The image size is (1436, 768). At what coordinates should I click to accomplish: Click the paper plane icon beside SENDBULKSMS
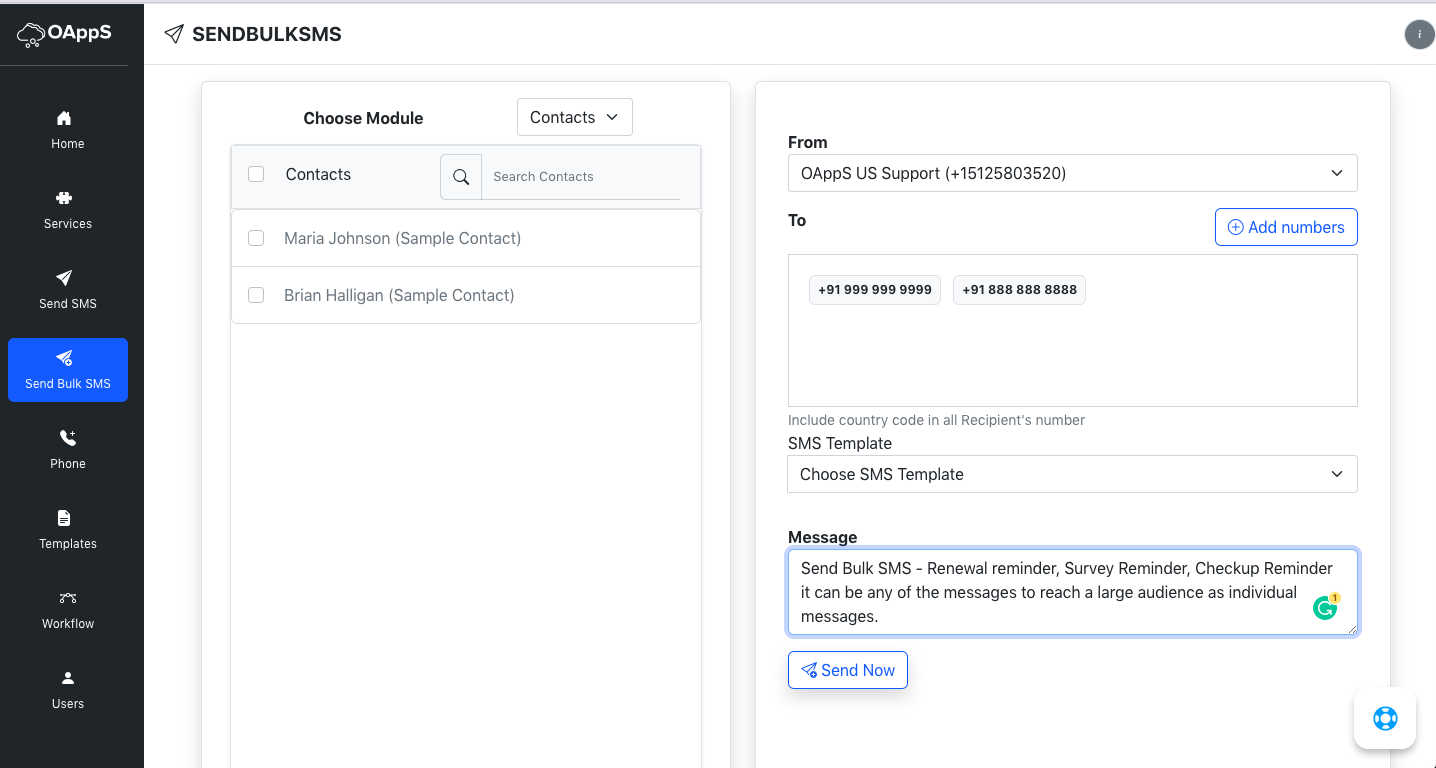pos(174,34)
